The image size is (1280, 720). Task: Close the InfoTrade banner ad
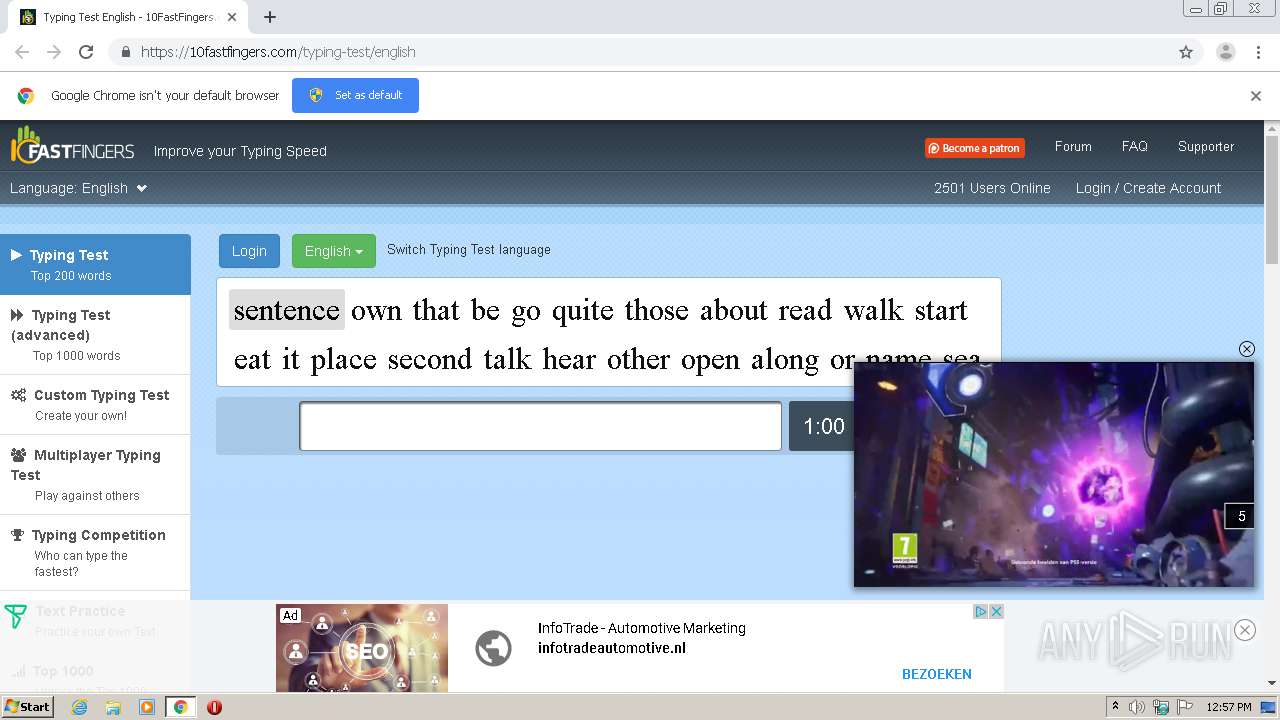click(x=996, y=612)
